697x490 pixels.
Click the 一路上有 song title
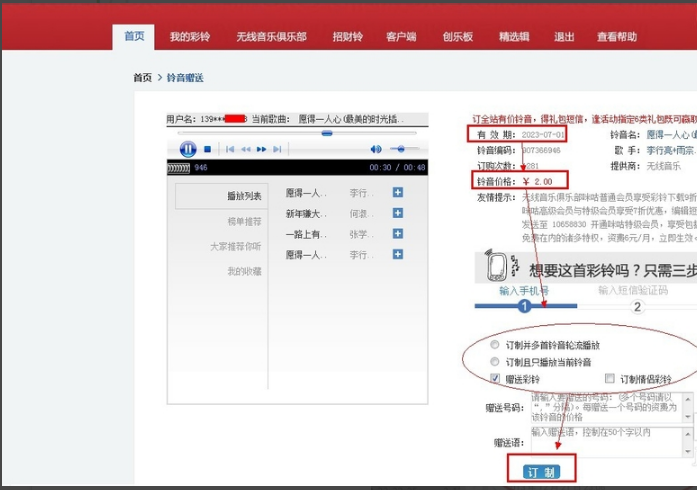click(306, 234)
